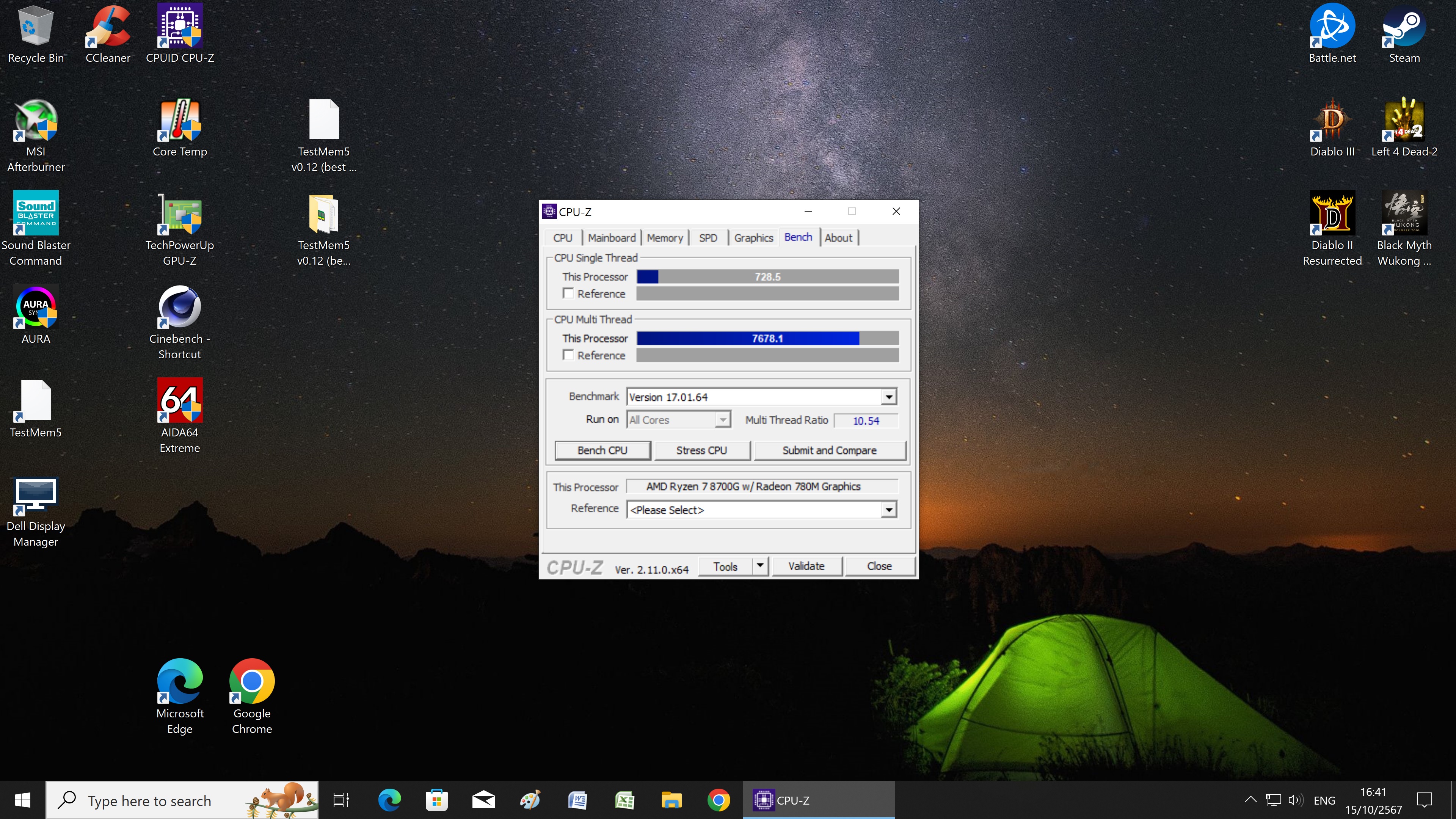
Task: Select the TestMem5 shortcut file icon
Action: coord(36,409)
